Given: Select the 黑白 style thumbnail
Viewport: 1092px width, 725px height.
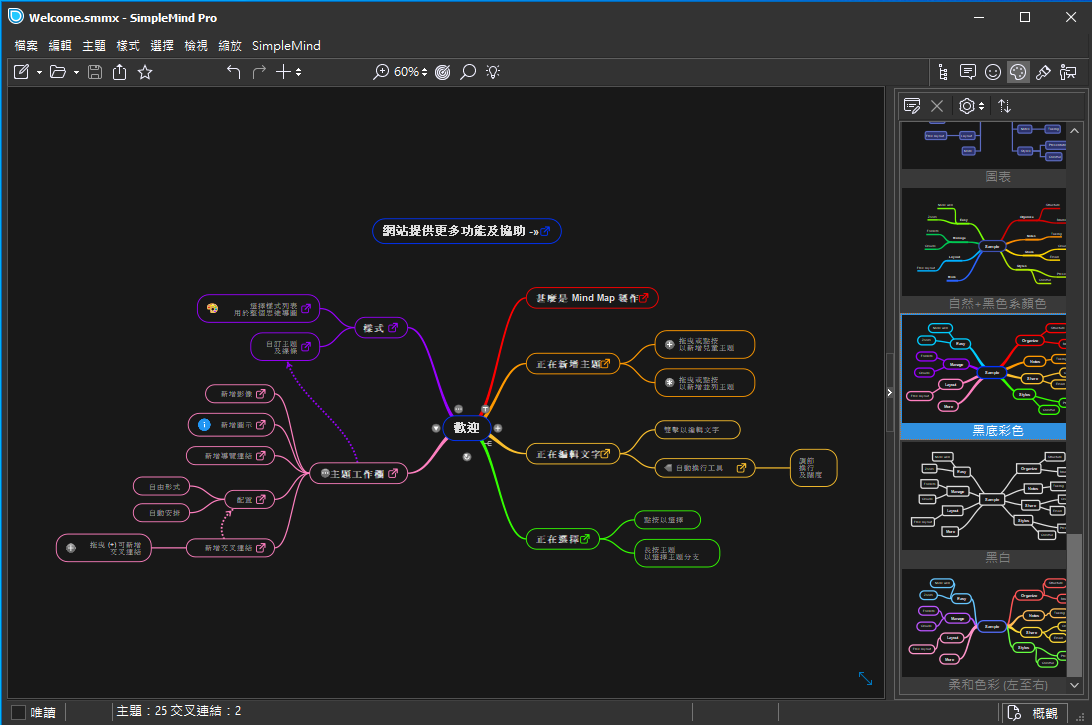Looking at the screenshot, I should tap(983, 496).
